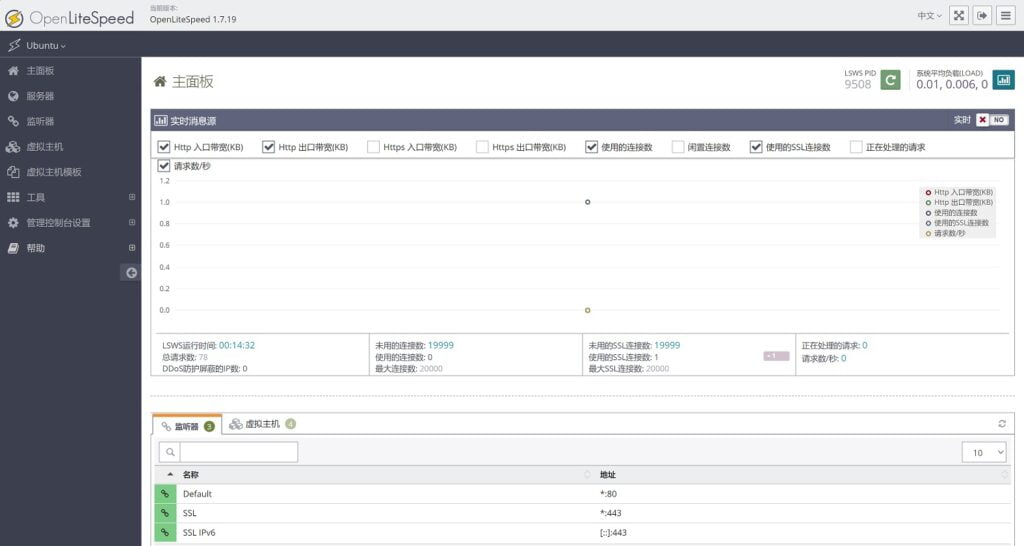Open the hamburger menu icon at top right
The image size is (1024, 546).
point(1006,15)
